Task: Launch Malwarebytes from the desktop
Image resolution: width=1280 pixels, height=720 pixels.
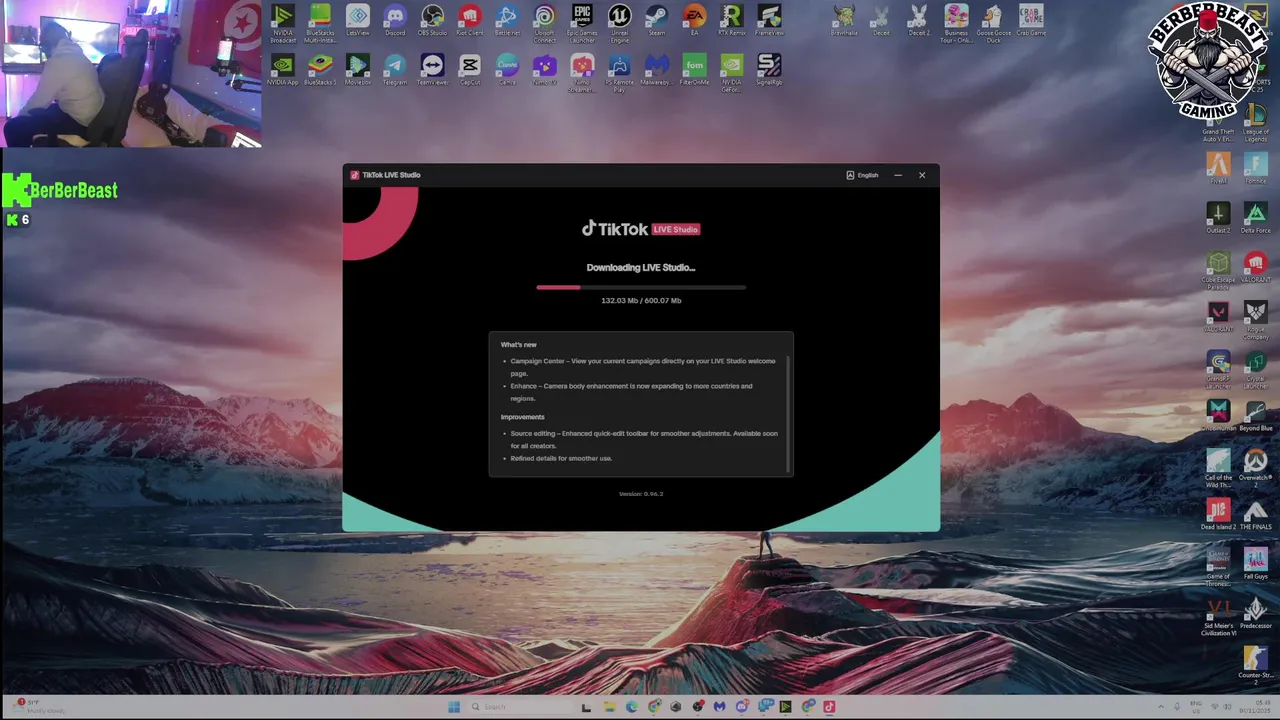Action: click(657, 70)
